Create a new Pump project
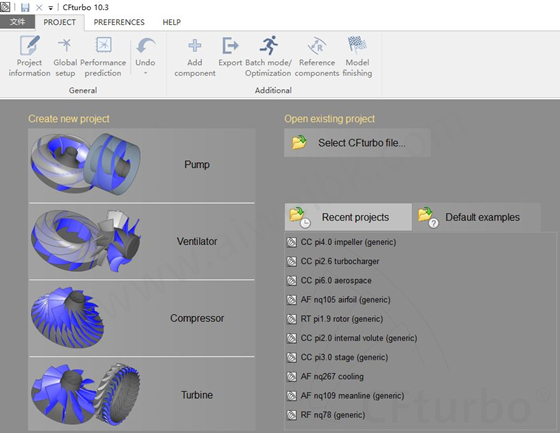Screen dimensions: 560x433 142,165
